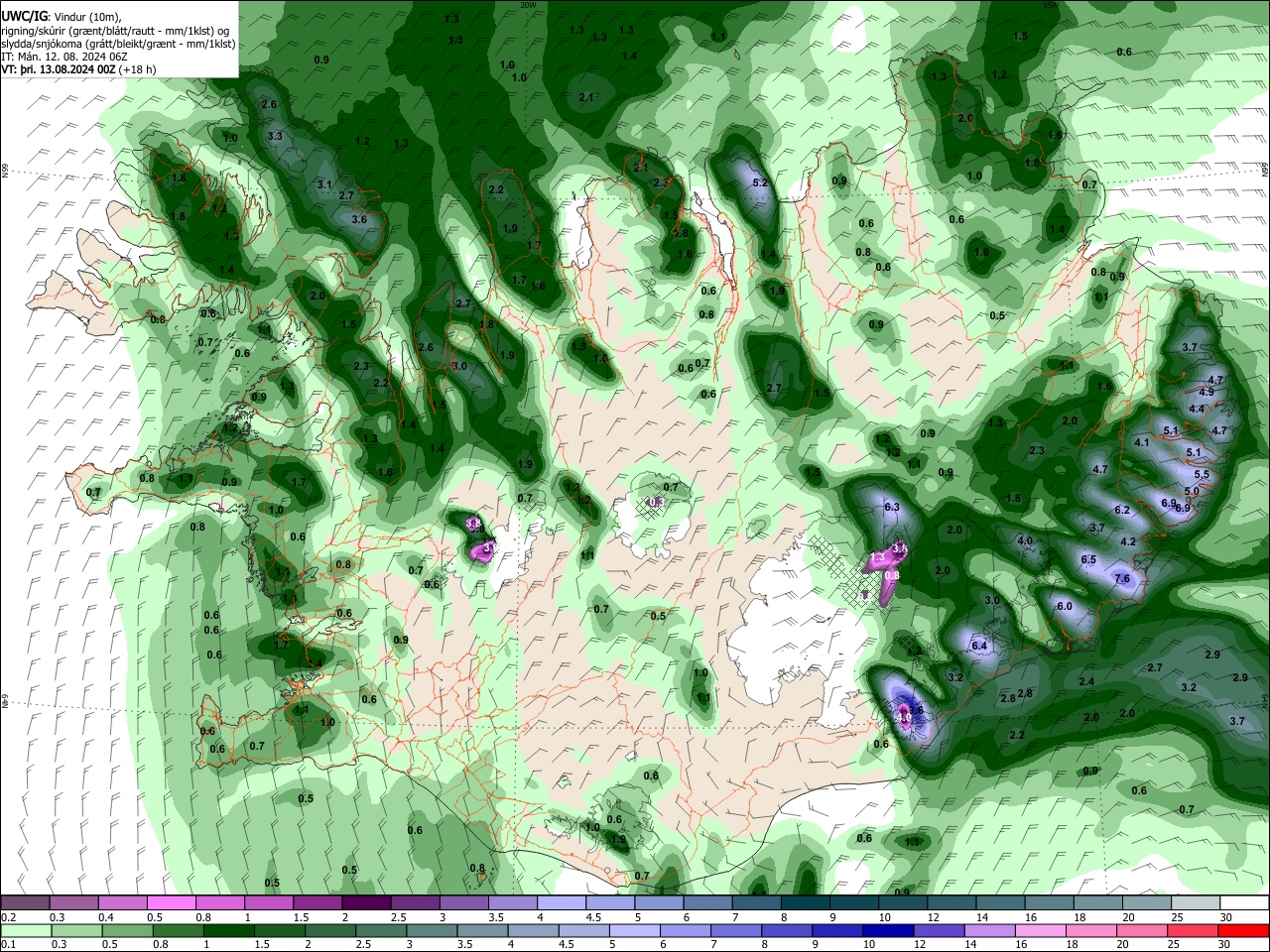Image resolution: width=1270 pixels, height=952 pixels.
Task: Pick the pale grey legend swatch labeled 25
Action: [1196, 903]
